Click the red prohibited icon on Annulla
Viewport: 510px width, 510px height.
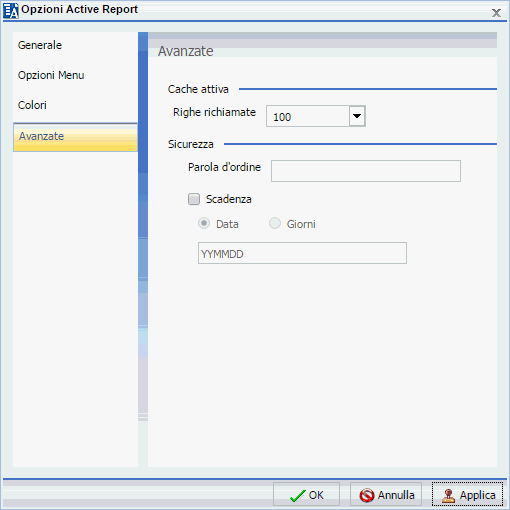click(367, 495)
